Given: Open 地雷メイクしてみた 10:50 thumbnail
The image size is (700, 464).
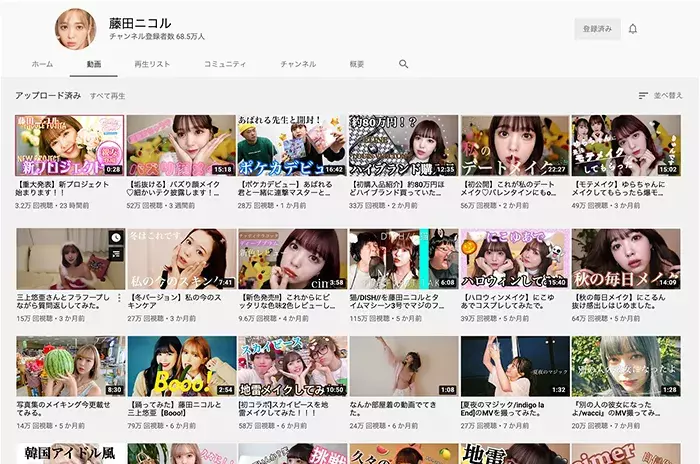Looking at the screenshot, I should (292, 367).
